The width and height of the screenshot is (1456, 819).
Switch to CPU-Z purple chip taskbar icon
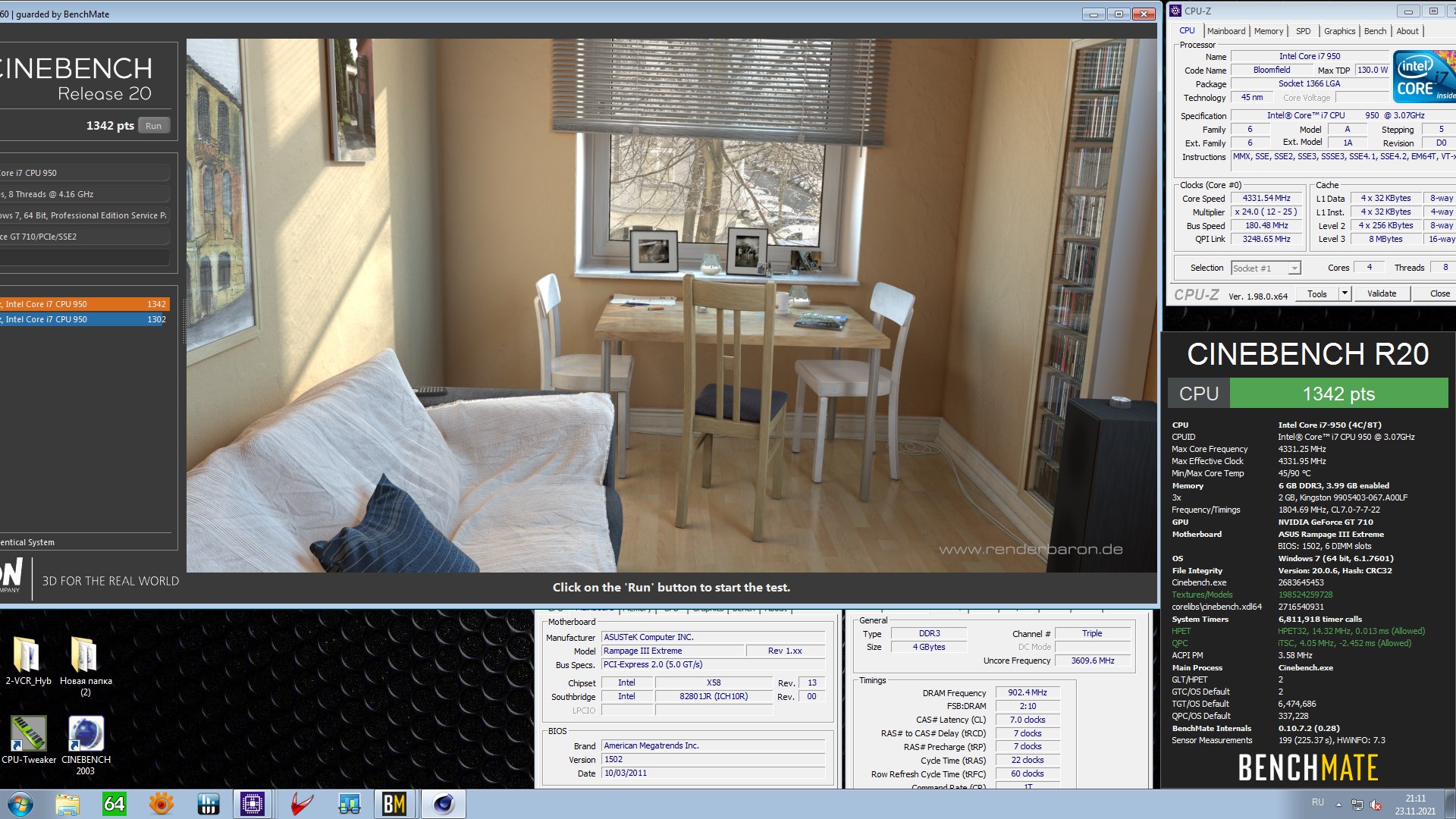pos(253,804)
